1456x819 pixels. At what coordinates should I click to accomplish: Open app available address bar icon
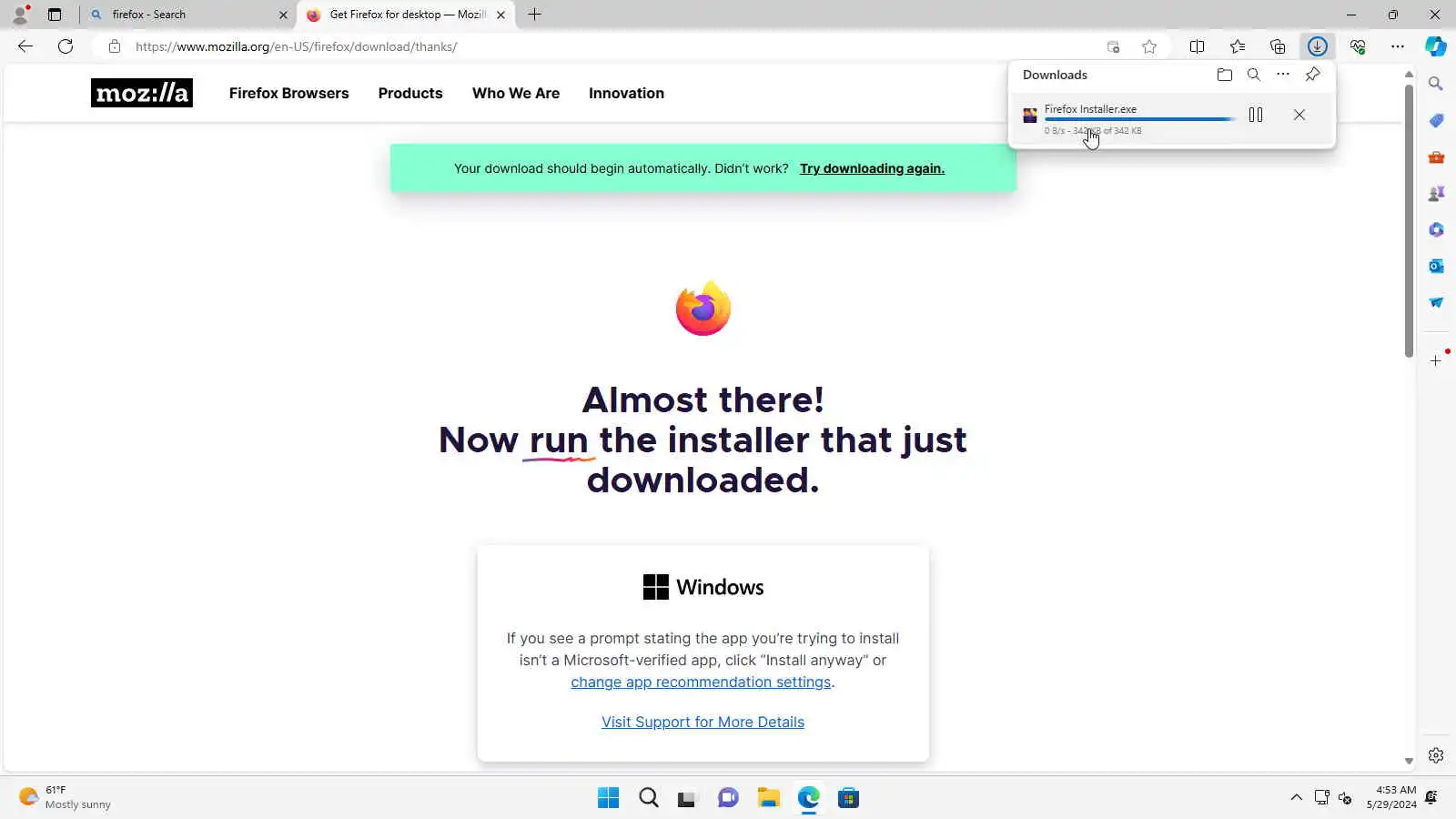click(1113, 46)
